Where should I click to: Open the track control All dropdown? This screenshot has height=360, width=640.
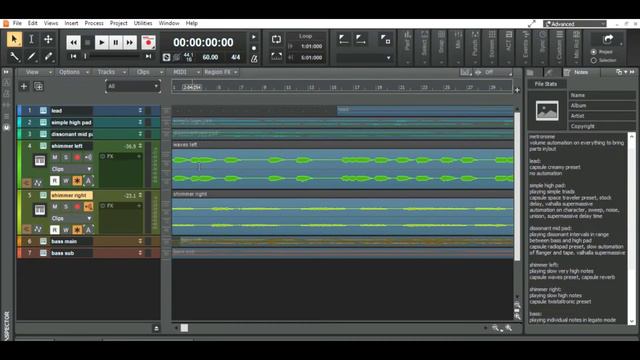(133, 86)
